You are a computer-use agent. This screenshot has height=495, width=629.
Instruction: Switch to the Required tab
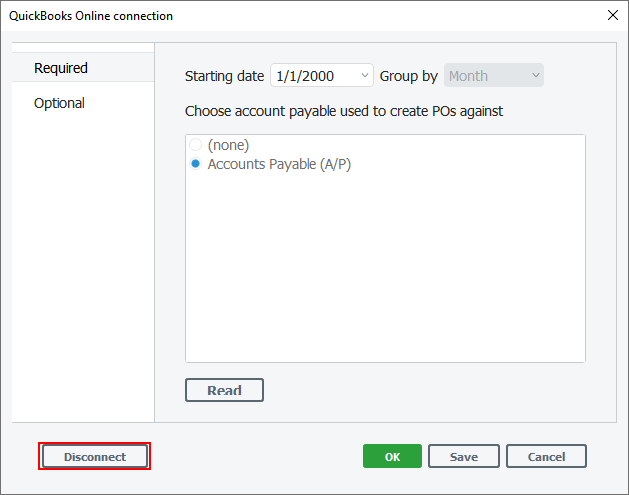tap(61, 68)
